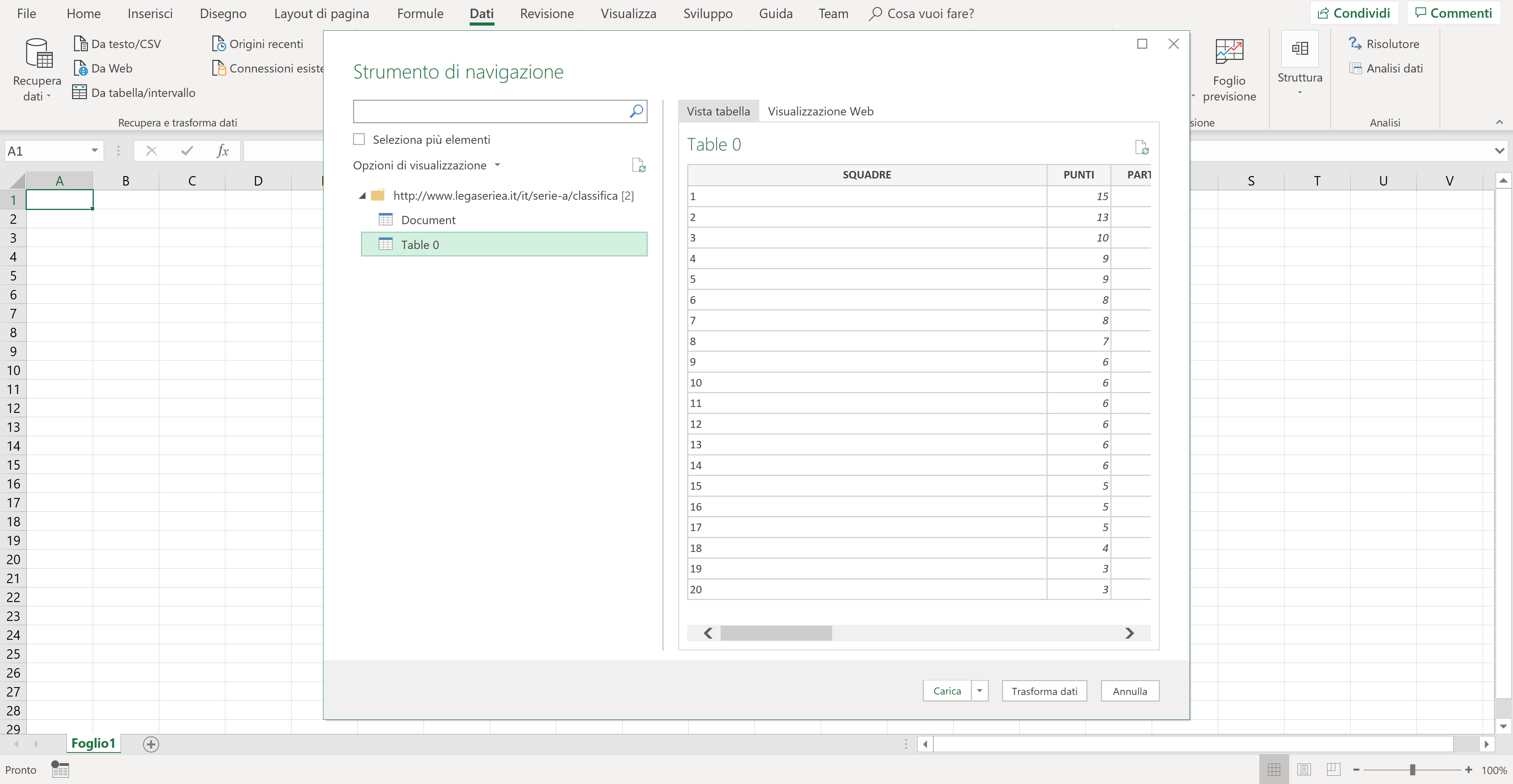The width and height of the screenshot is (1513, 784).
Task: Collapse the ribbon
Action: [1499, 122]
